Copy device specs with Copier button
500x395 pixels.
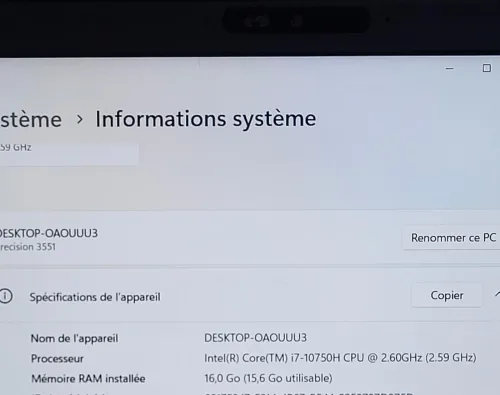click(x=447, y=295)
